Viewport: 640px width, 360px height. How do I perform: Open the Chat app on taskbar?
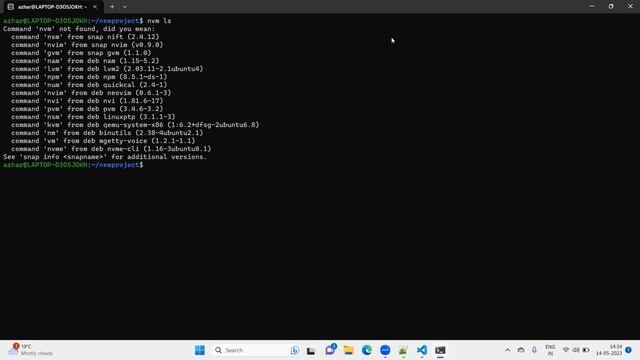(330, 350)
